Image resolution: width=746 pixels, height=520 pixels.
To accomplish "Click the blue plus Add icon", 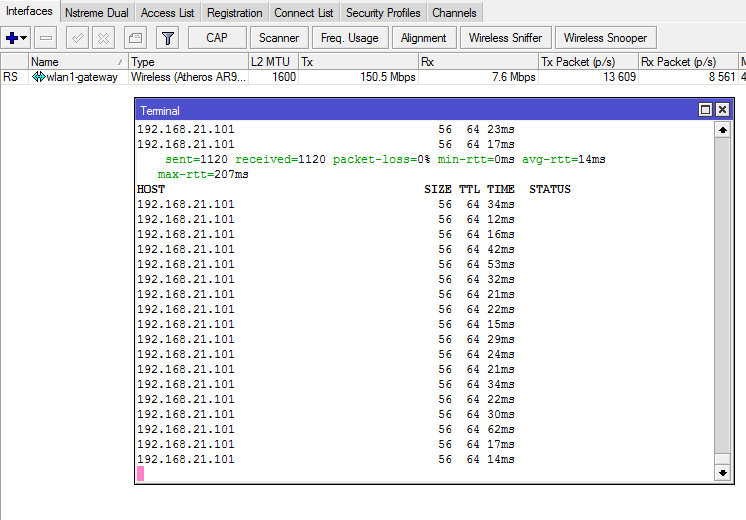I will point(12,38).
